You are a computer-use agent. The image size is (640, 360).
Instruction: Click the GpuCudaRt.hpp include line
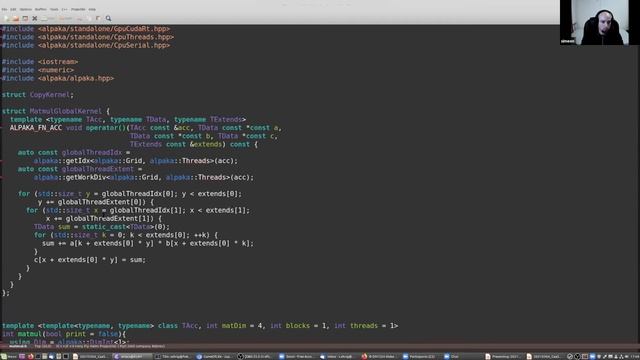86,29
